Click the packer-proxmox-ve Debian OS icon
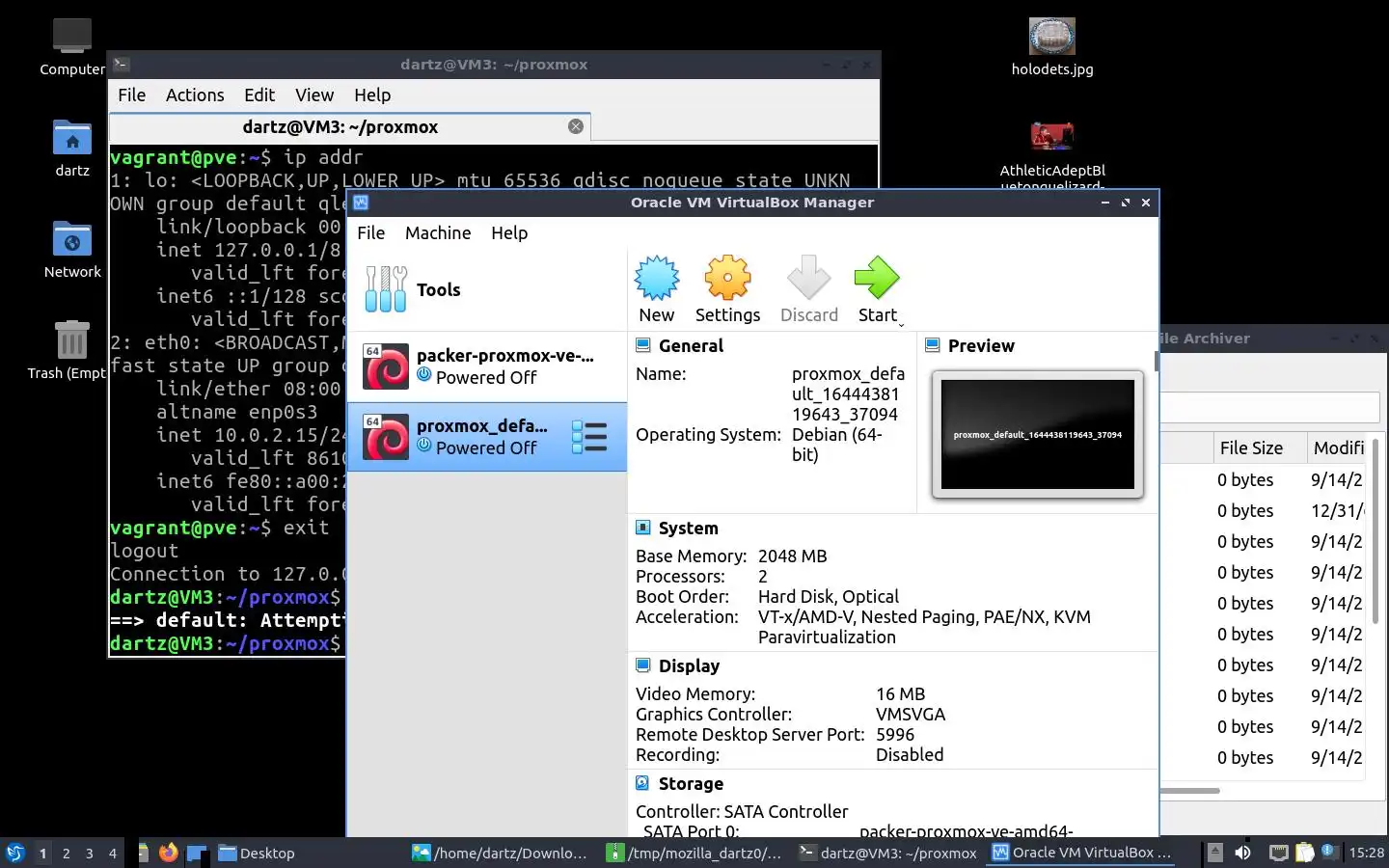This screenshot has width=1389, height=868. click(x=386, y=367)
